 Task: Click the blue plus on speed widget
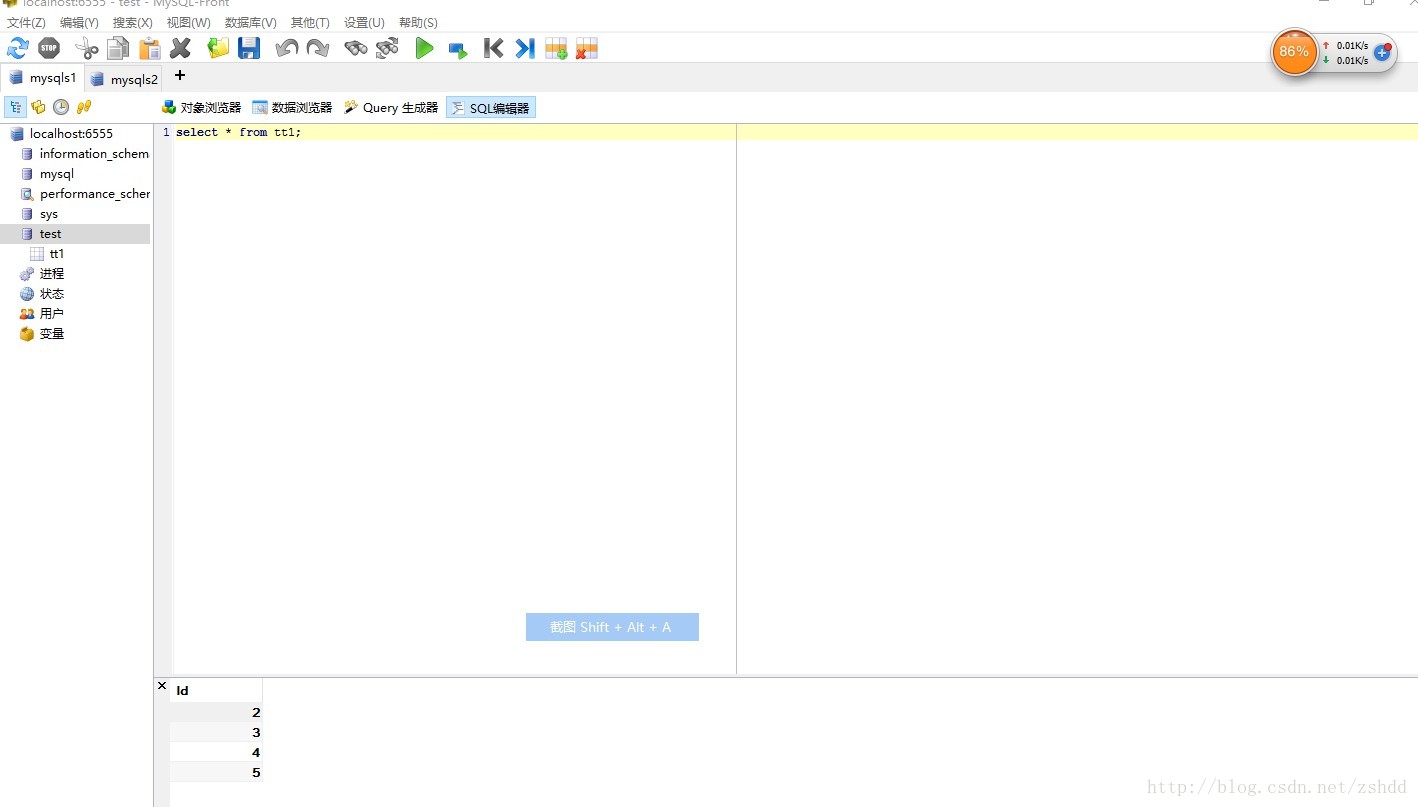(x=1382, y=52)
